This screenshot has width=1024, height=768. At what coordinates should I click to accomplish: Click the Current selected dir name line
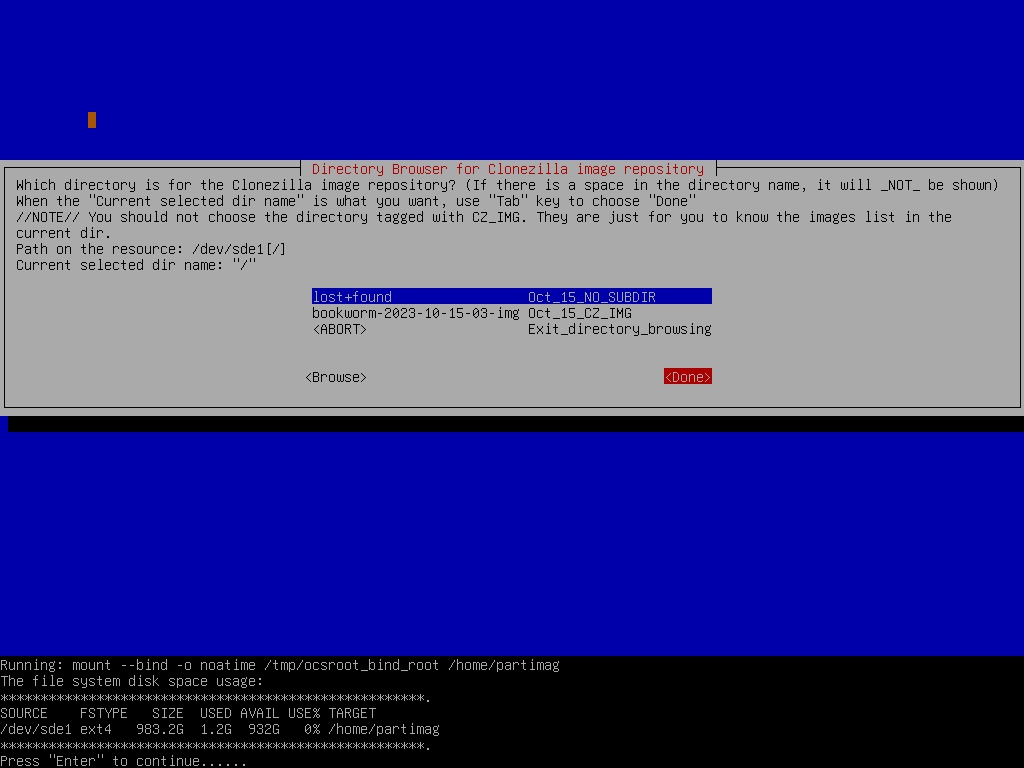pos(135,264)
